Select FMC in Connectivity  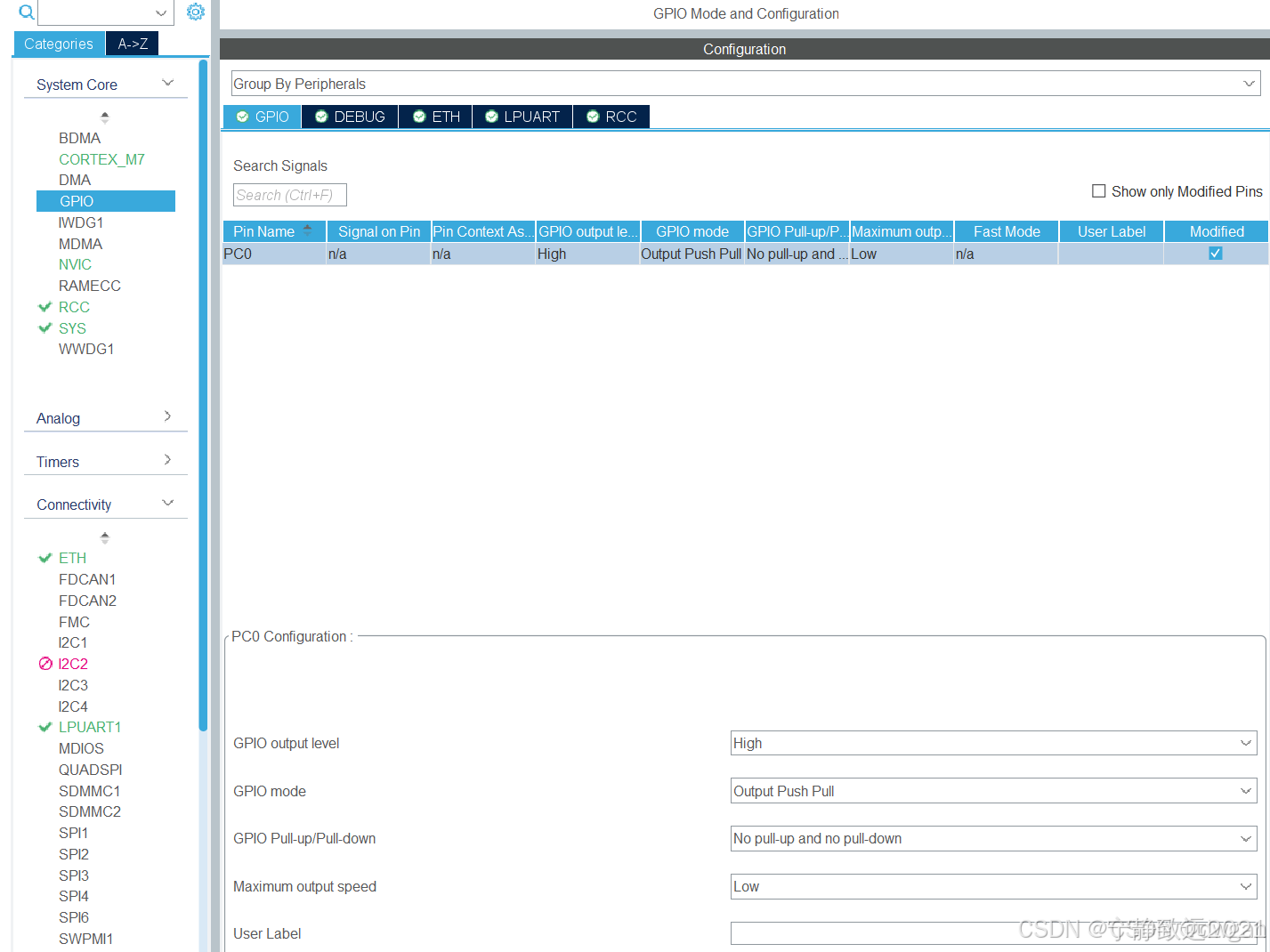[74, 622]
